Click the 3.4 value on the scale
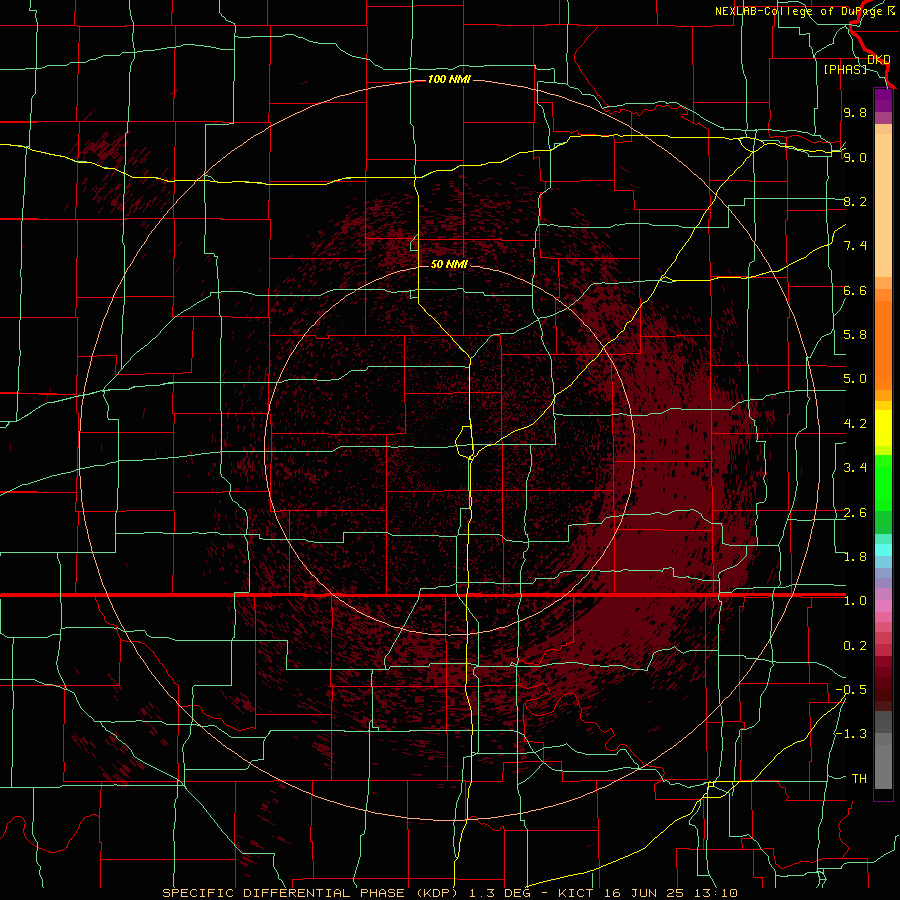 [x=855, y=468]
